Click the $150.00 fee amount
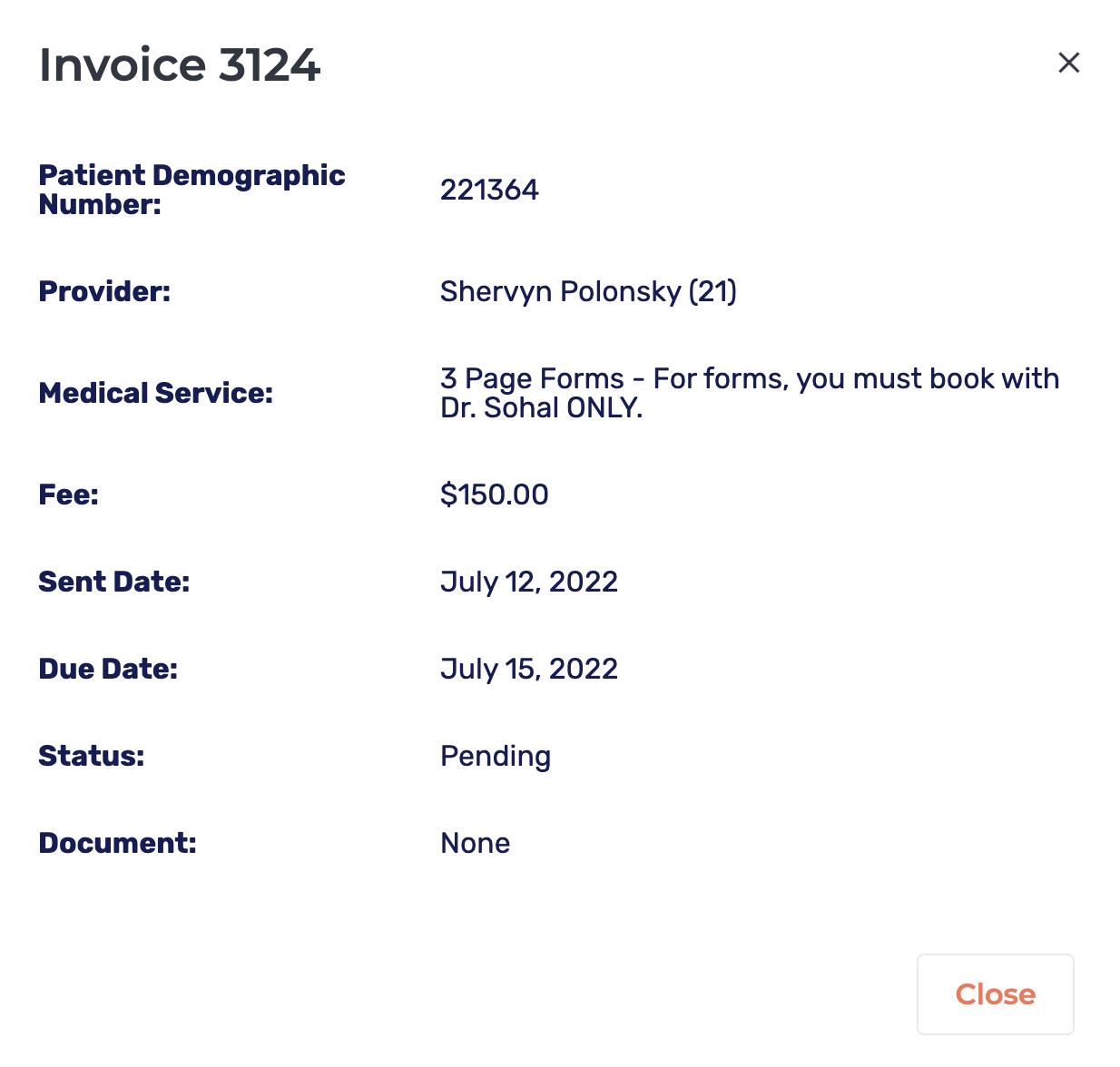1120x1067 pixels. [495, 494]
